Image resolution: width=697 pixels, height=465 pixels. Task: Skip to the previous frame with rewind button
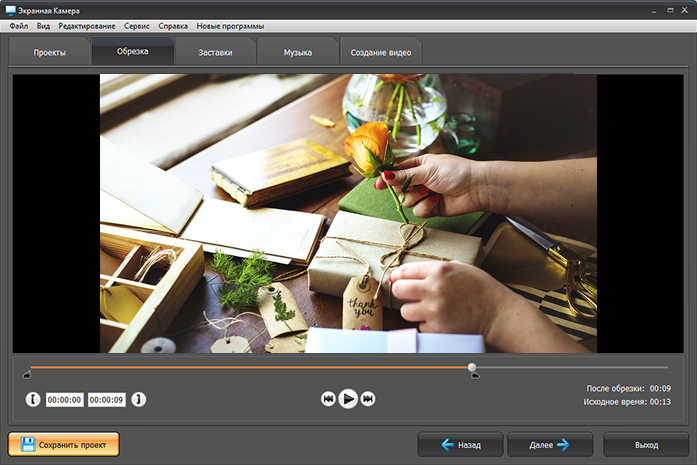tap(328, 399)
